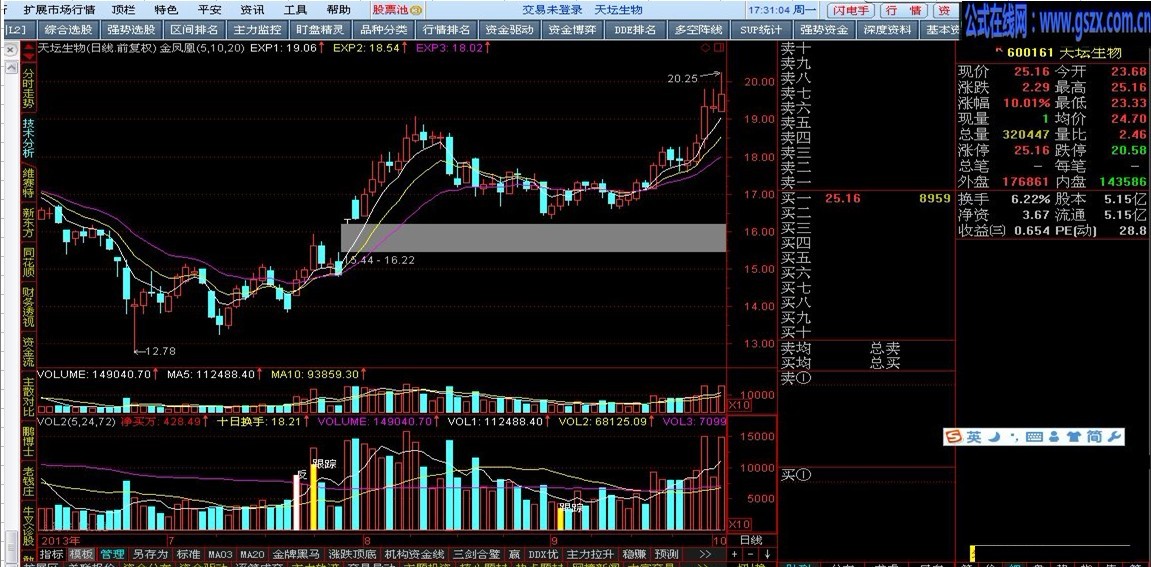Open the 平安 menu
This screenshot has height=567, width=1151.
209,10
